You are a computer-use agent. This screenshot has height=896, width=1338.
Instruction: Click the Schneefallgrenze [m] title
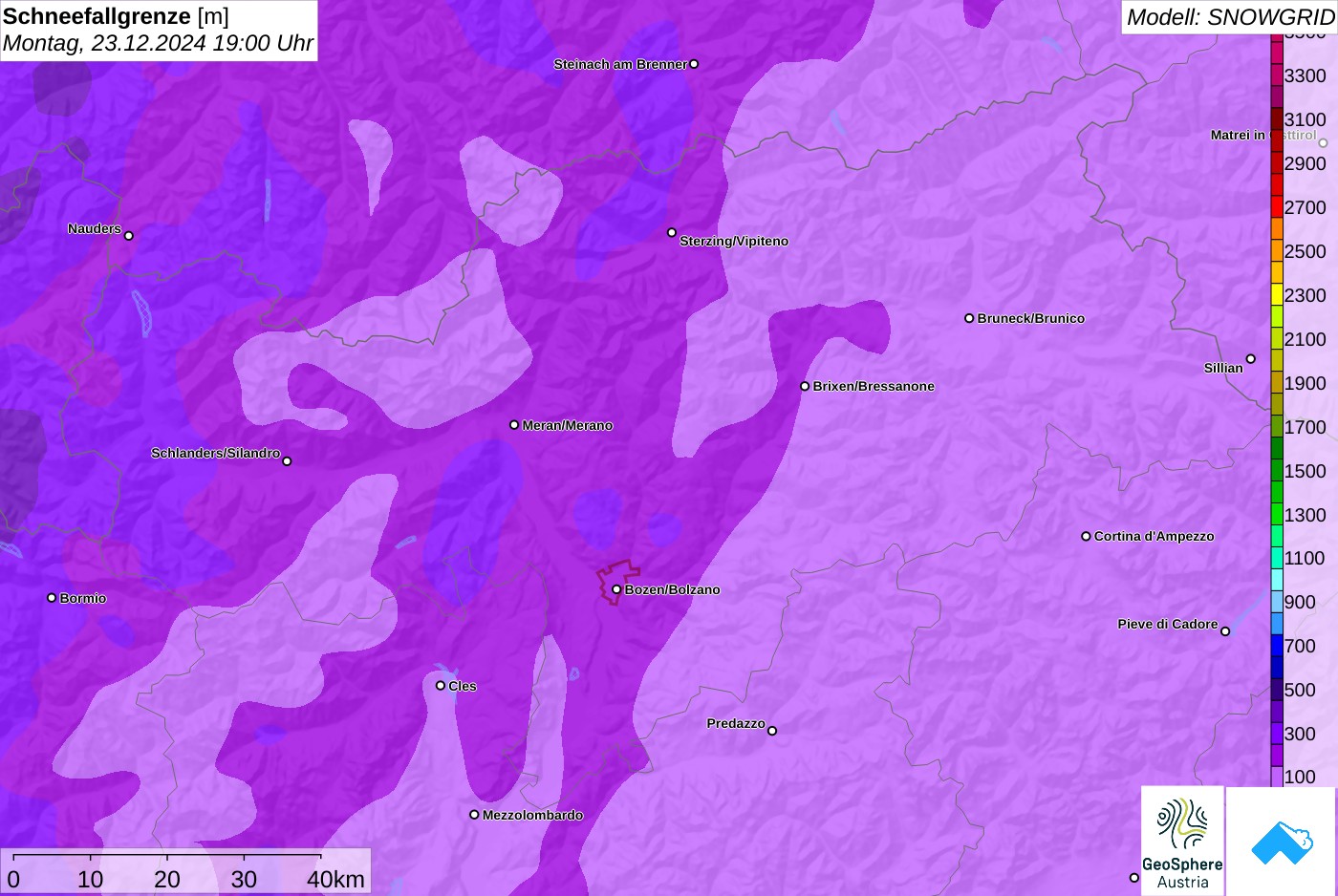pos(116,16)
